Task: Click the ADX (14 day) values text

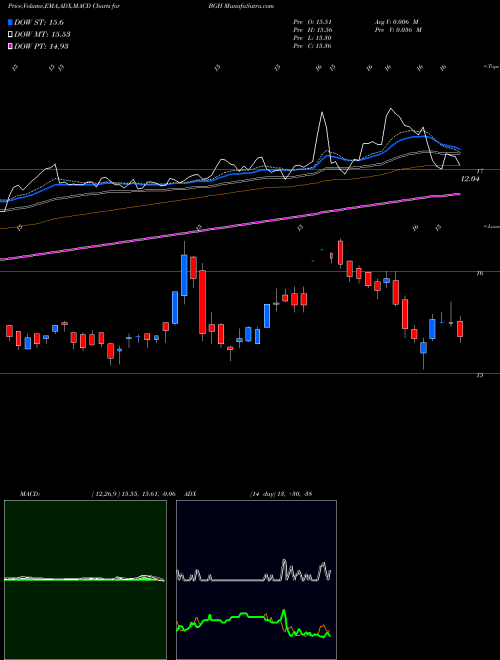Action: pyautogui.click(x=280, y=494)
